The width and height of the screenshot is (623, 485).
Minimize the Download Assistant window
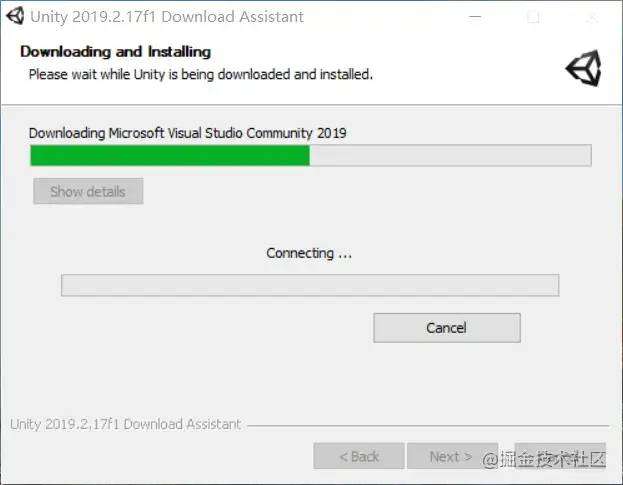475,17
